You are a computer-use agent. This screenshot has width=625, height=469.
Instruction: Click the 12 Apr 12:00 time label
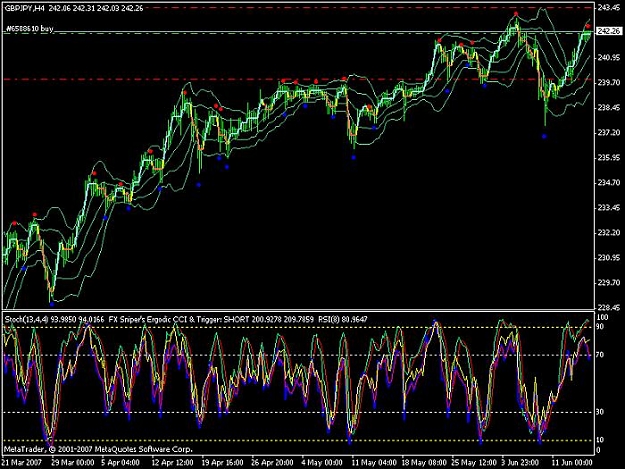(x=172, y=463)
